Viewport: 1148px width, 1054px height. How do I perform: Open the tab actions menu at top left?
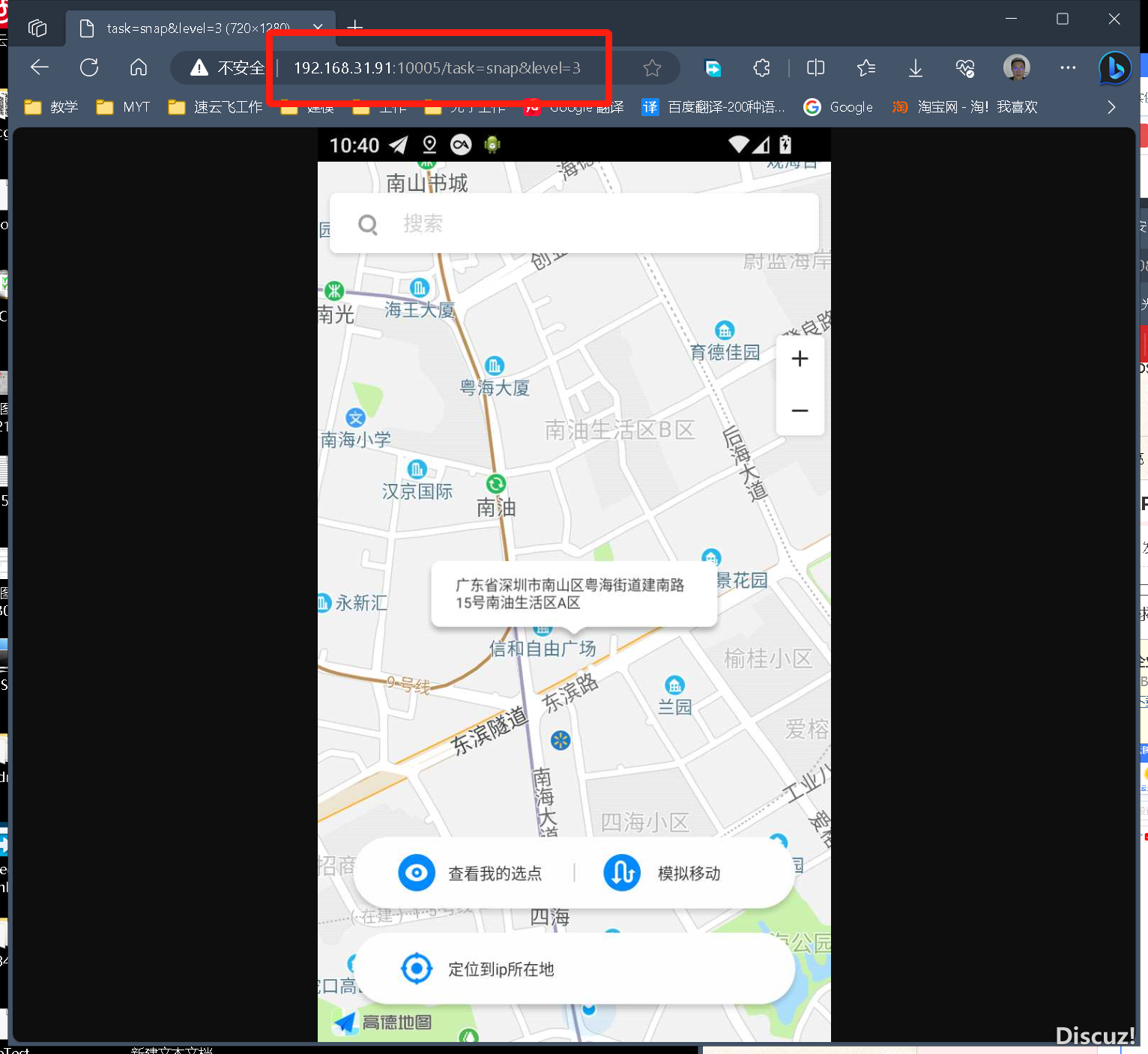[37, 28]
